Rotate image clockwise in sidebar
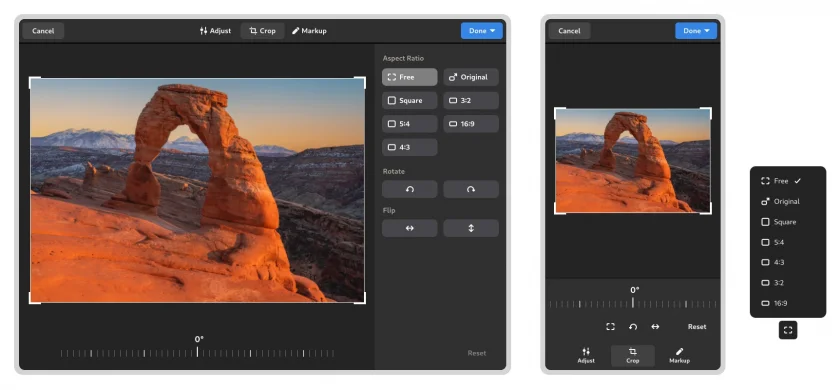The image size is (840, 390). point(471,189)
